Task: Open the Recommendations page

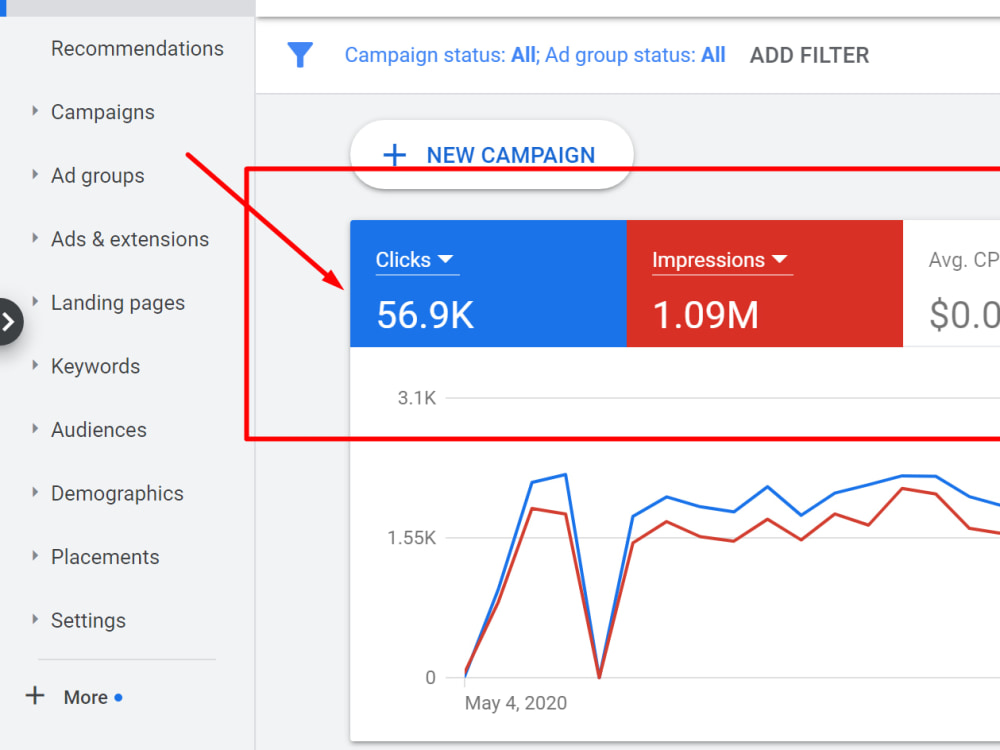Action: (x=137, y=48)
